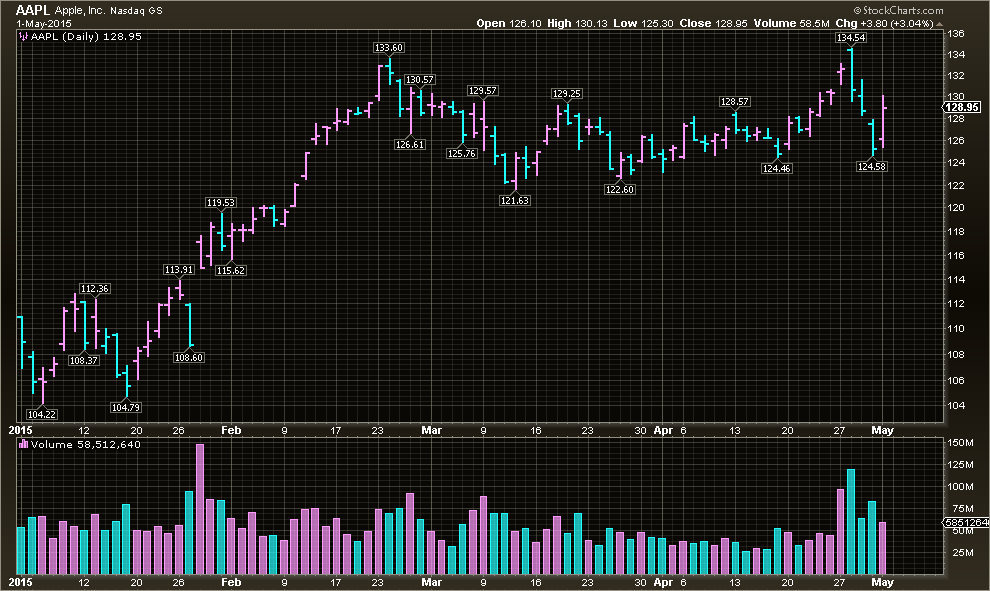The height and width of the screenshot is (591, 990).
Task: Click the May marker on price time axis
Action: click(x=883, y=429)
